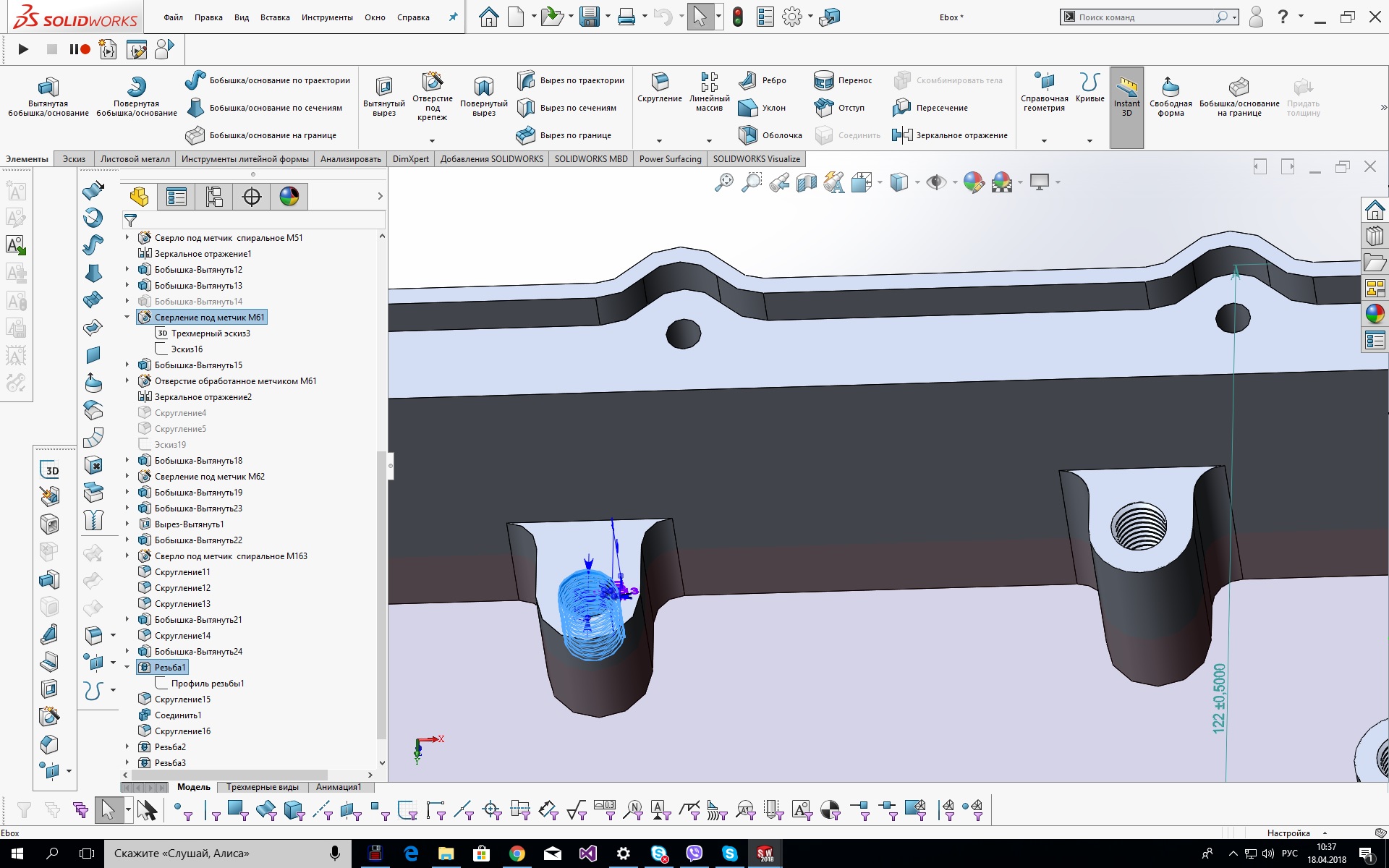Click Extruded Cut (Вытянутый вырез)

tap(384, 96)
